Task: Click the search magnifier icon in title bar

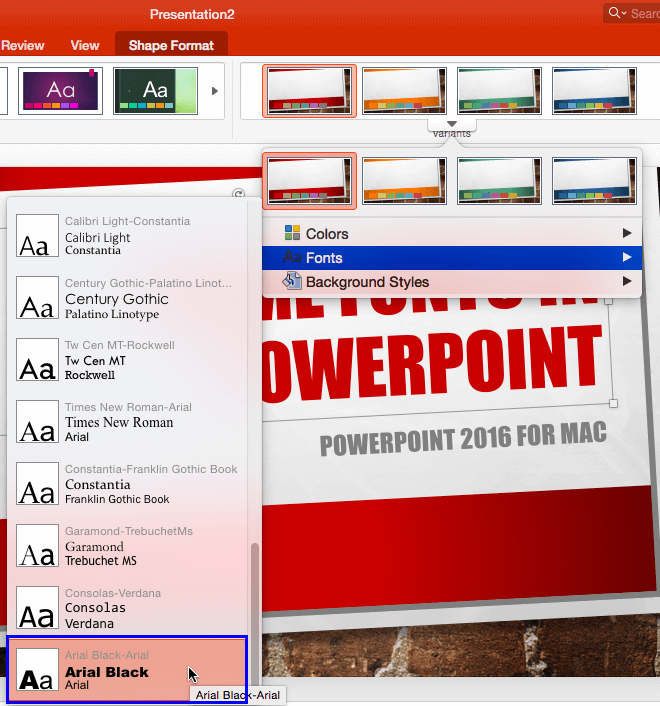Action: tap(614, 13)
